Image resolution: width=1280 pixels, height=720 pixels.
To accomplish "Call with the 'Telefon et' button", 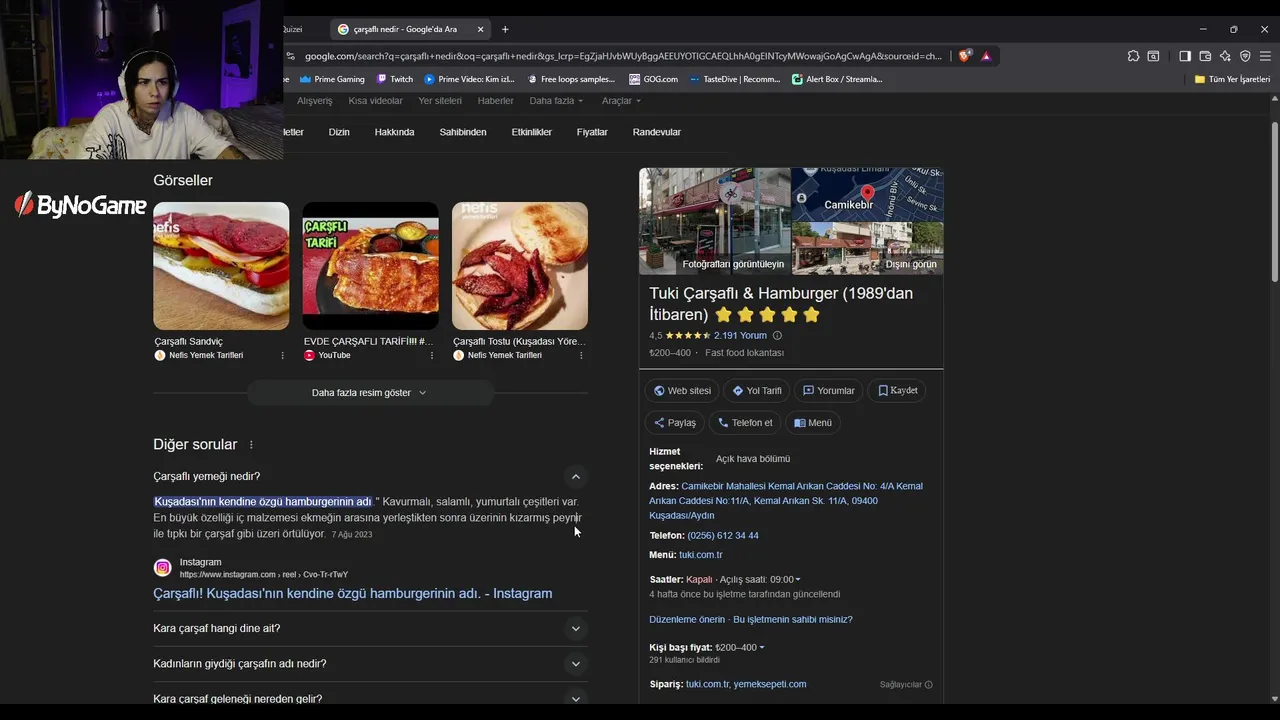I will click(x=745, y=423).
